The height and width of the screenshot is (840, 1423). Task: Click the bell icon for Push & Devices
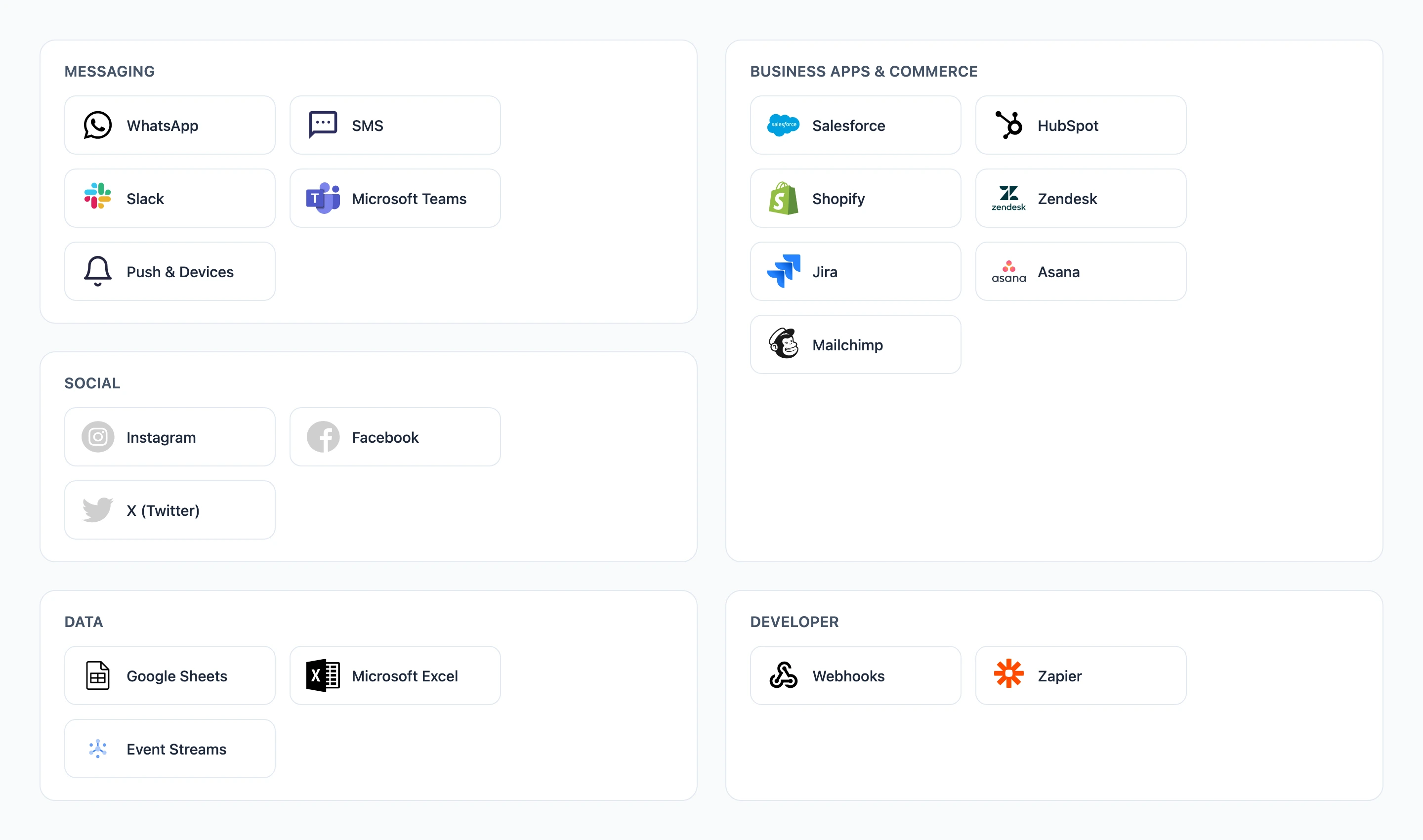tap(97, 271)
